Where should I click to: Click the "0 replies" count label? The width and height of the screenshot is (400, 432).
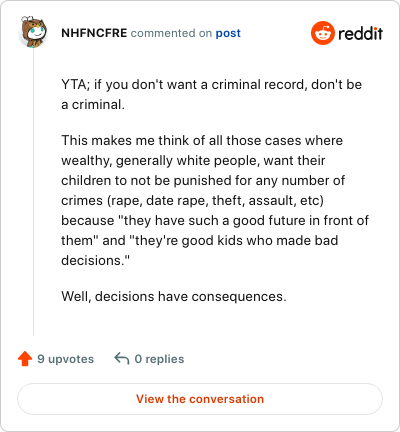pos(159,359)
